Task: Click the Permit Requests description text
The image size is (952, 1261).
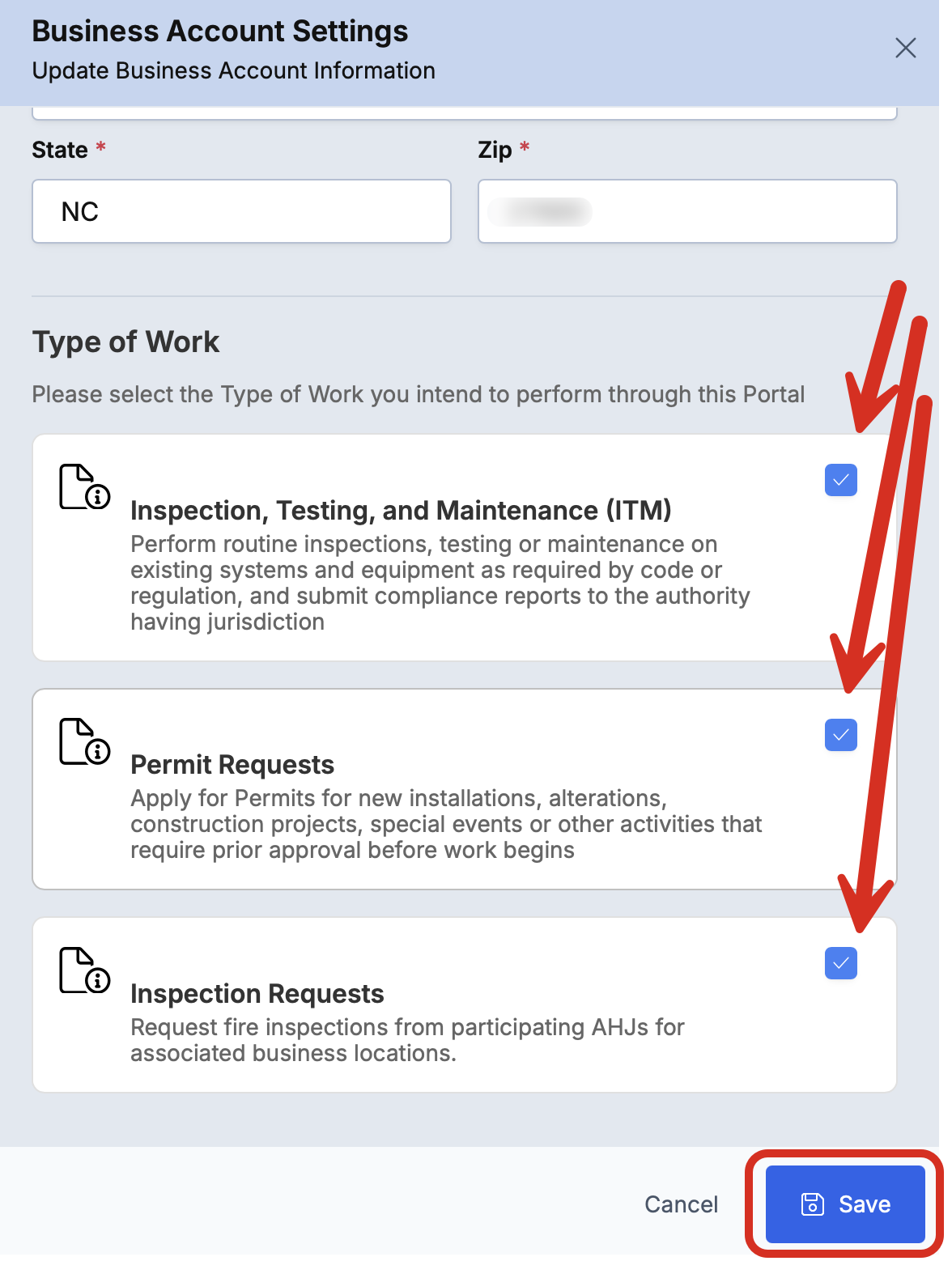Action: (446, 824)
